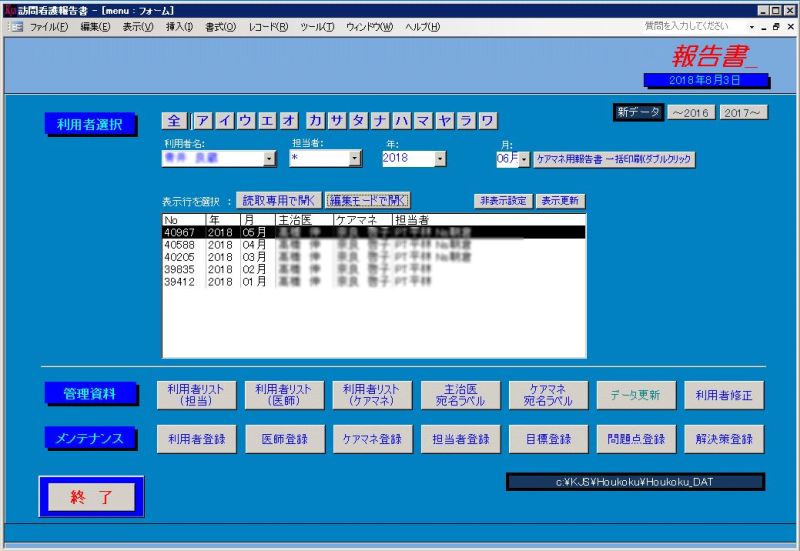The height and width of the screenshot is (551, 800).
Task: Click the Access form icon in menu bar
Action: coord(16,27)
